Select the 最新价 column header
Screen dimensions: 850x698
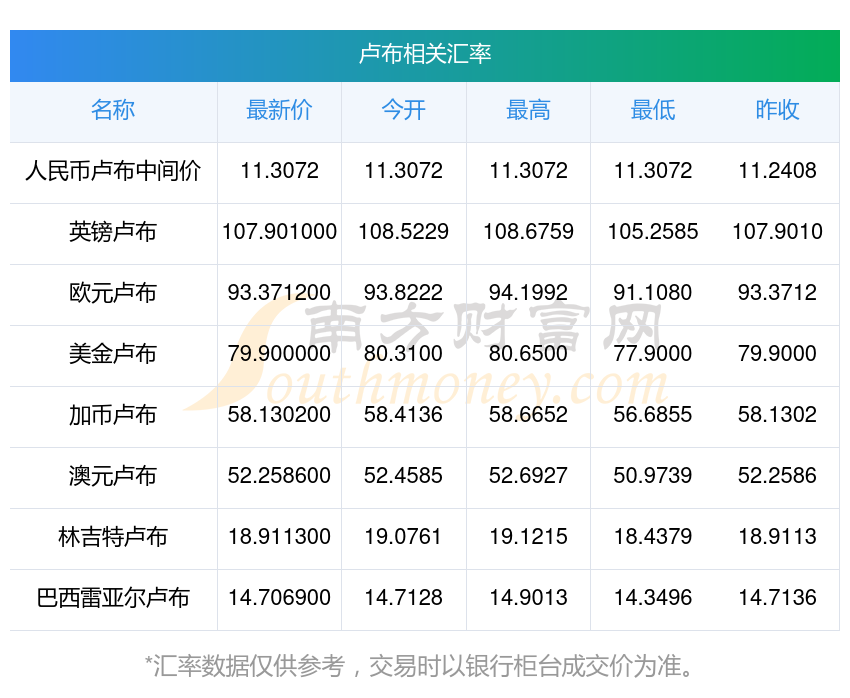point(279,110)
